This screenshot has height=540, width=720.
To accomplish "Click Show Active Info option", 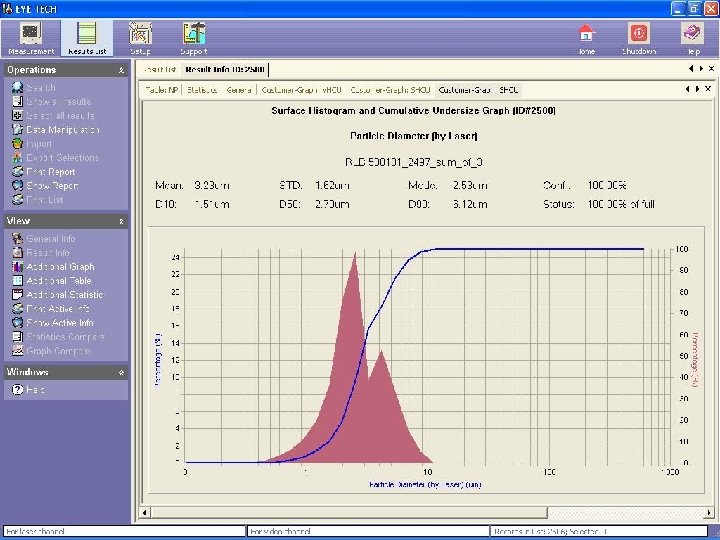I will (x=60, y=323).
